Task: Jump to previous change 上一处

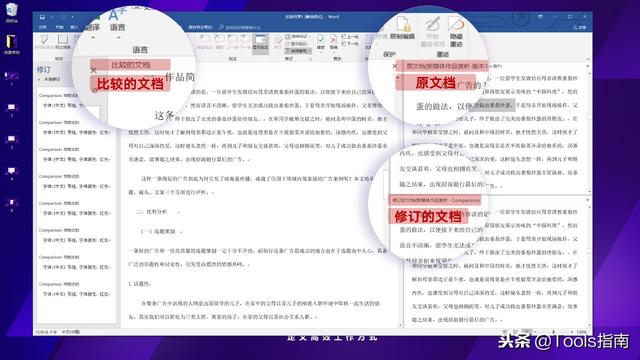Action: [350, 37]
